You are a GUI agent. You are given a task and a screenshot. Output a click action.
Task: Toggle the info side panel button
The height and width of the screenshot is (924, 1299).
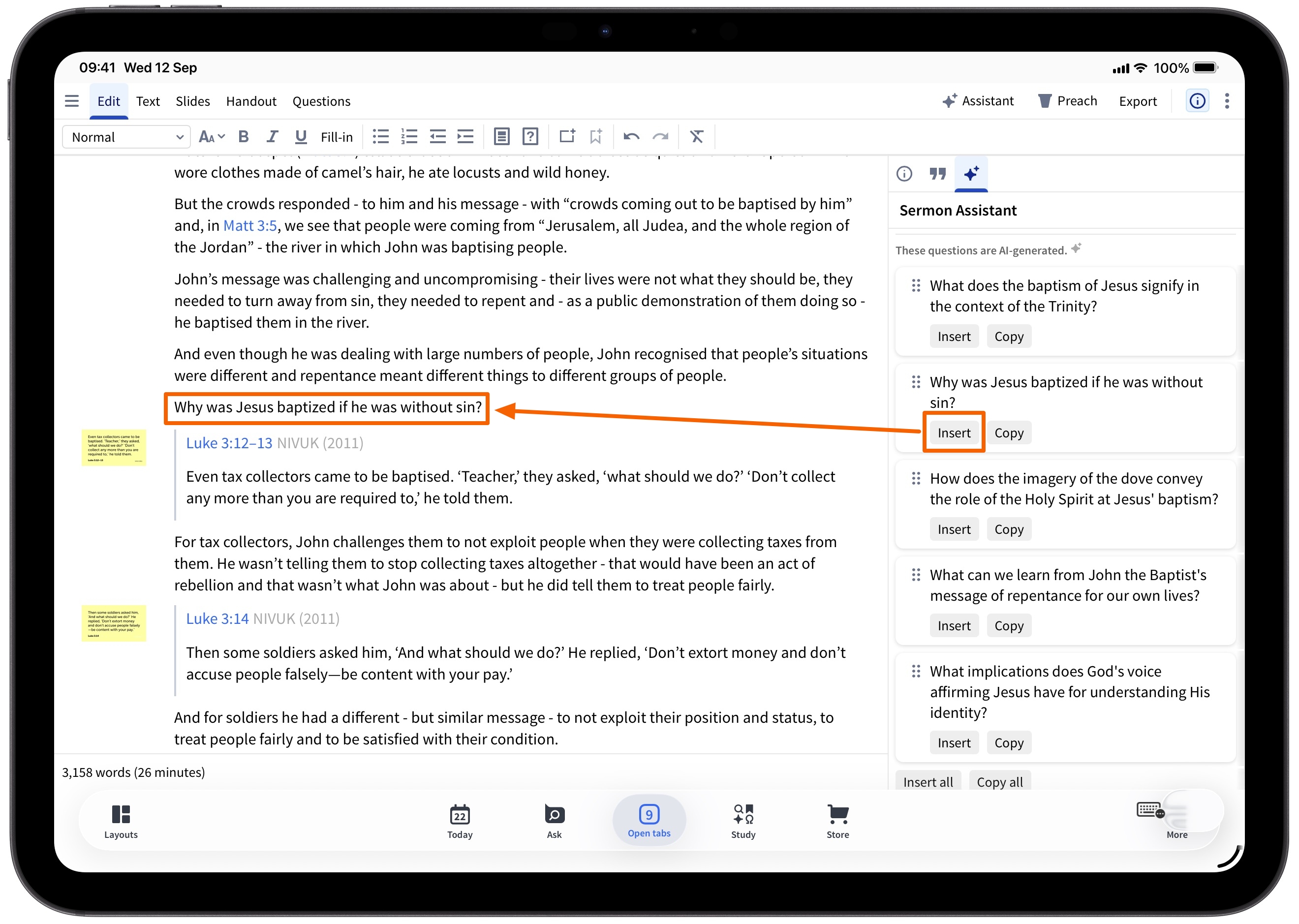(x=1197, y=101)
